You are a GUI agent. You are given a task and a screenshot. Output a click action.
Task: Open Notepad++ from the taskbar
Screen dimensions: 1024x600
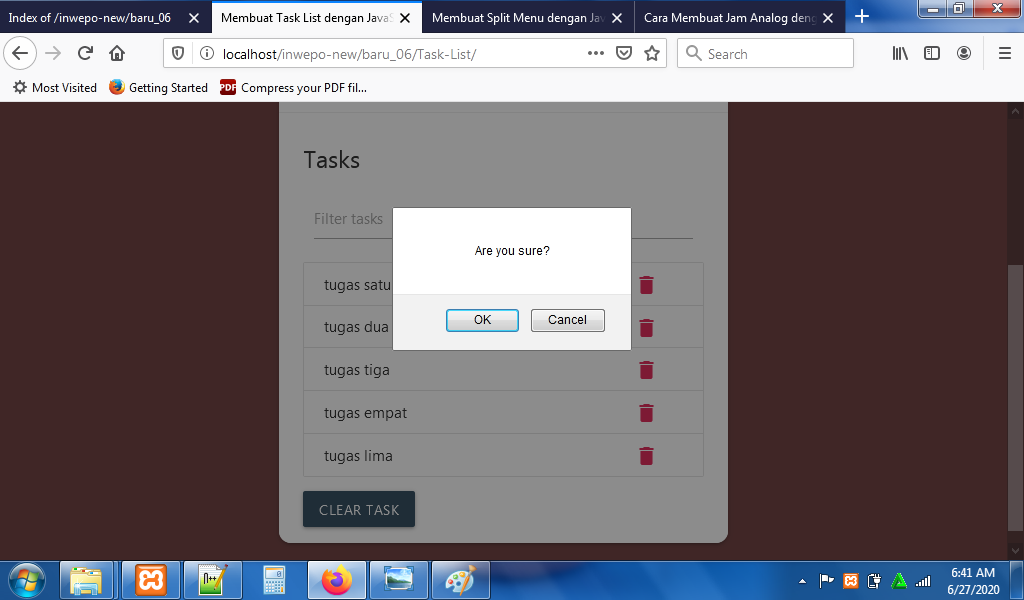coord(213,580)
